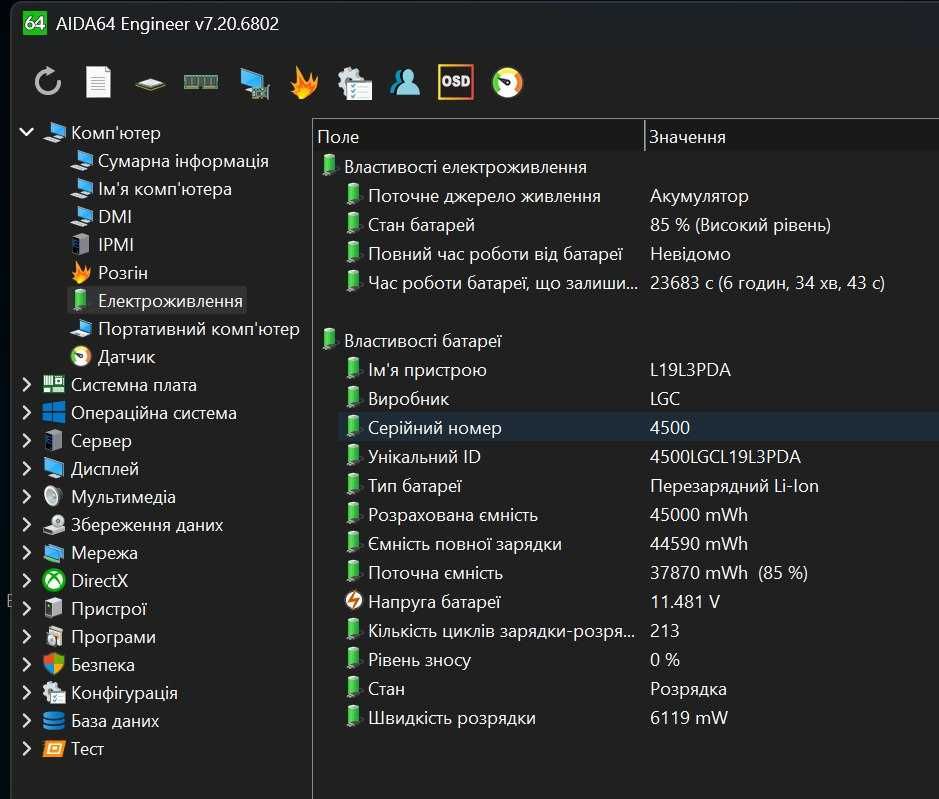Click the Властивості батареї group heading
Image resolution: width=939 pixels, height=799 pixels.
[422, 341]
